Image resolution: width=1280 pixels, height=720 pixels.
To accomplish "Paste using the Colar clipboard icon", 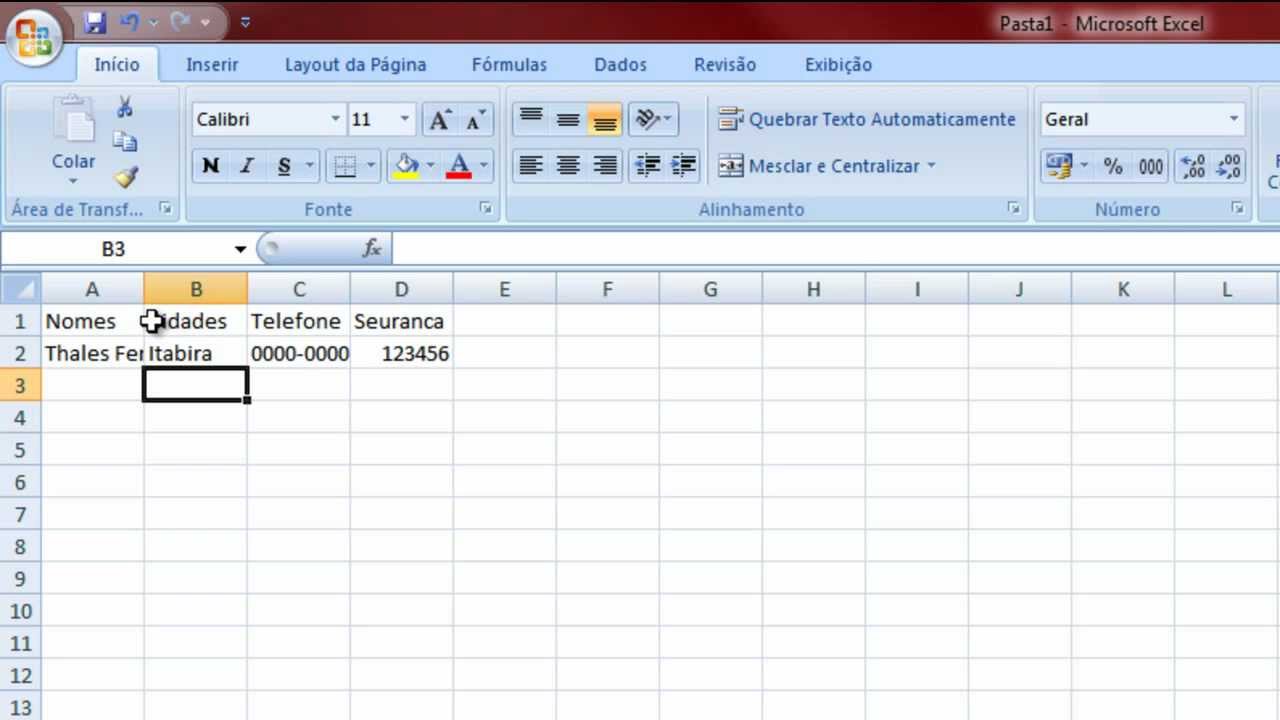I will point(73,122).
